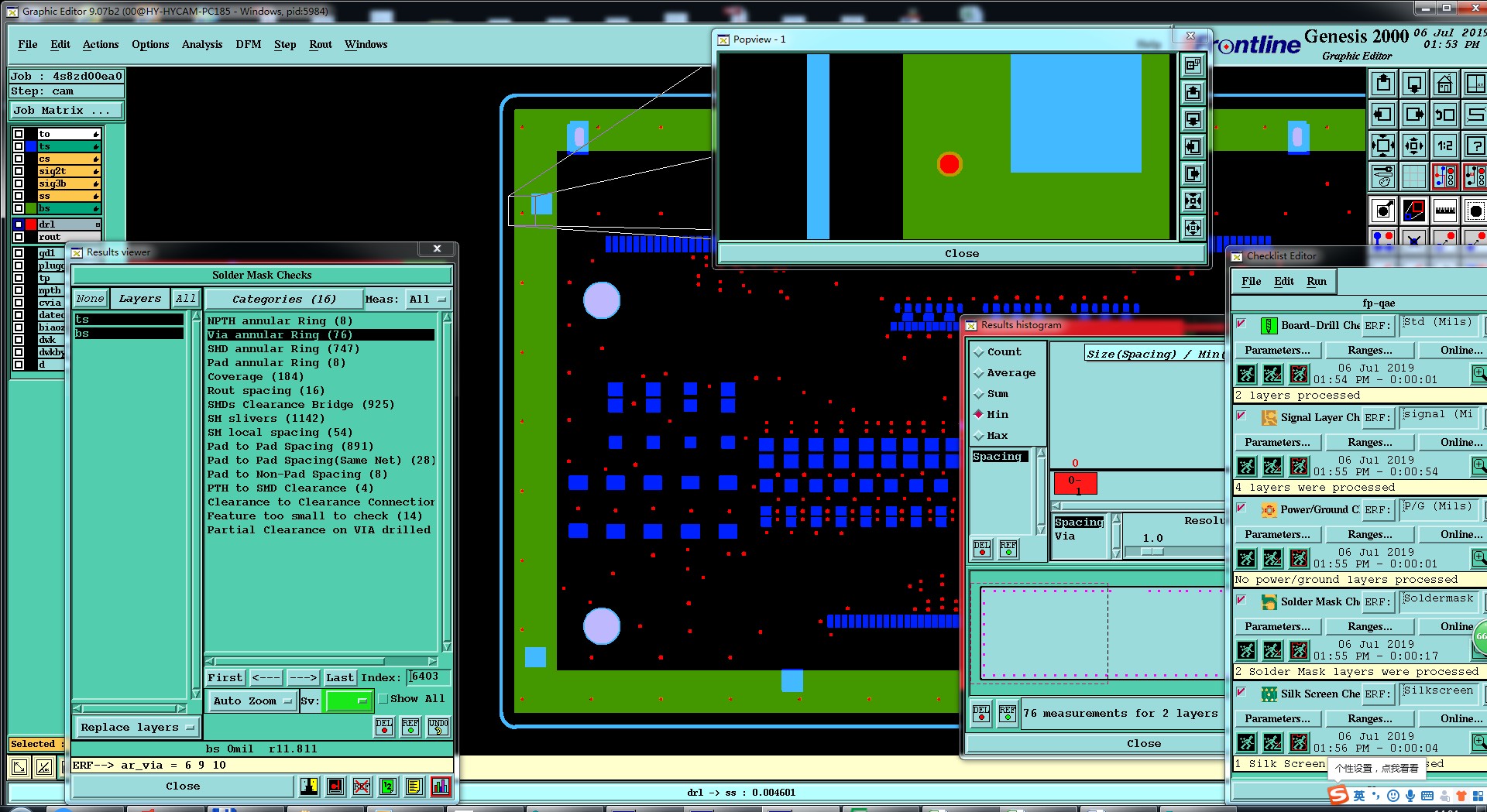Click the histogram chart icon in Results viewer
The image size is (1487, 812).
coord(441,786)
